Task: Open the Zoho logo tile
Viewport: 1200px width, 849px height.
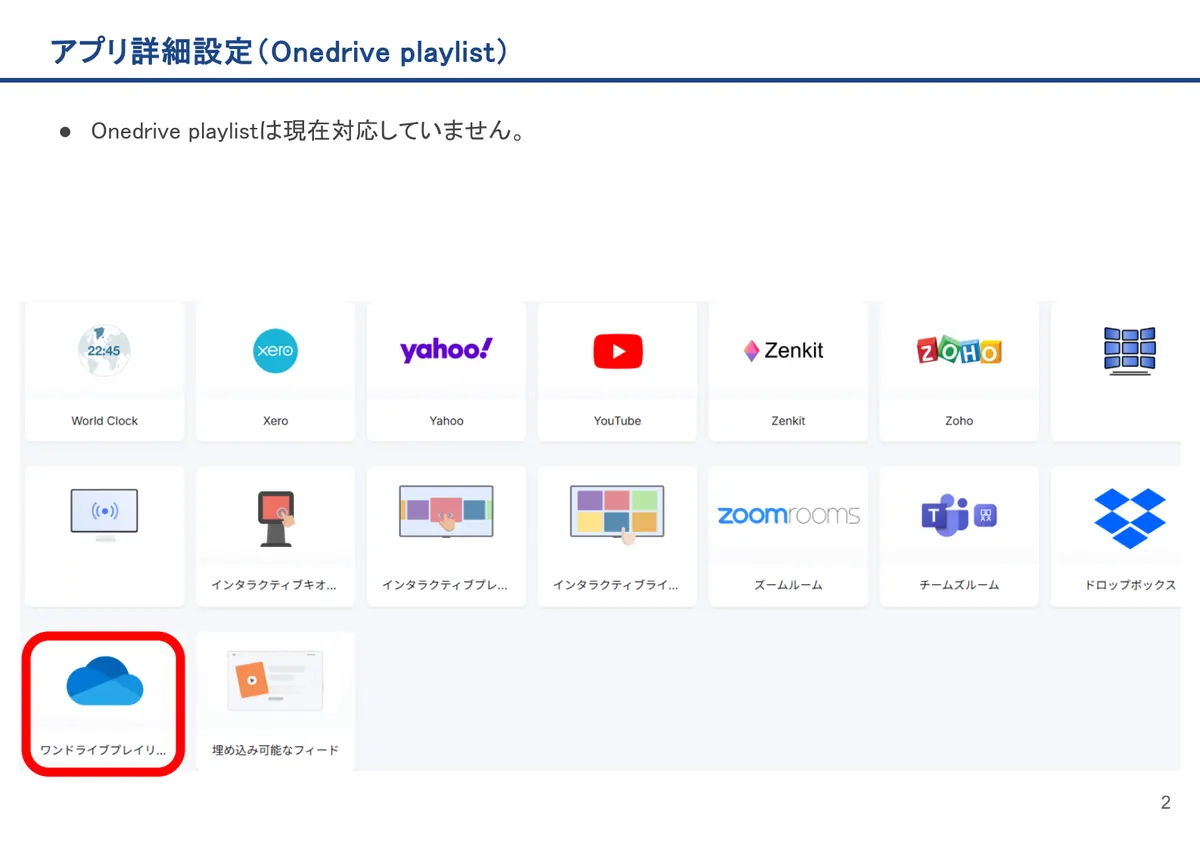Action: (x=959, y=351)
